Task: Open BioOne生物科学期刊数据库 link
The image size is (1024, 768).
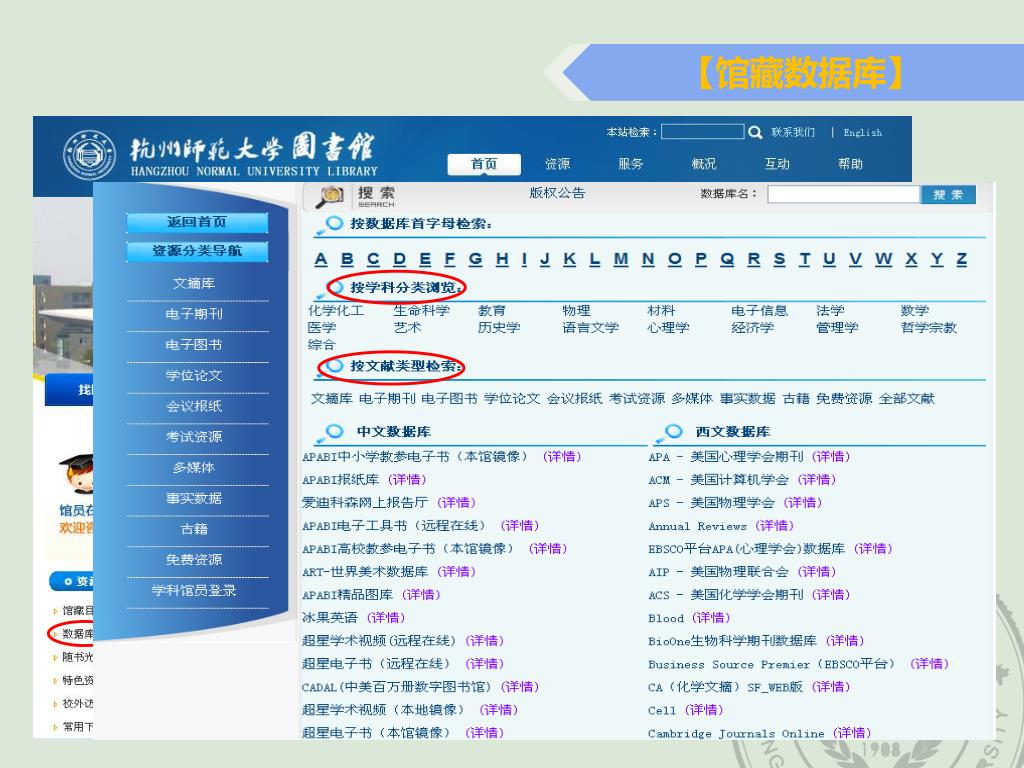Action: click(x=732, y=641)
